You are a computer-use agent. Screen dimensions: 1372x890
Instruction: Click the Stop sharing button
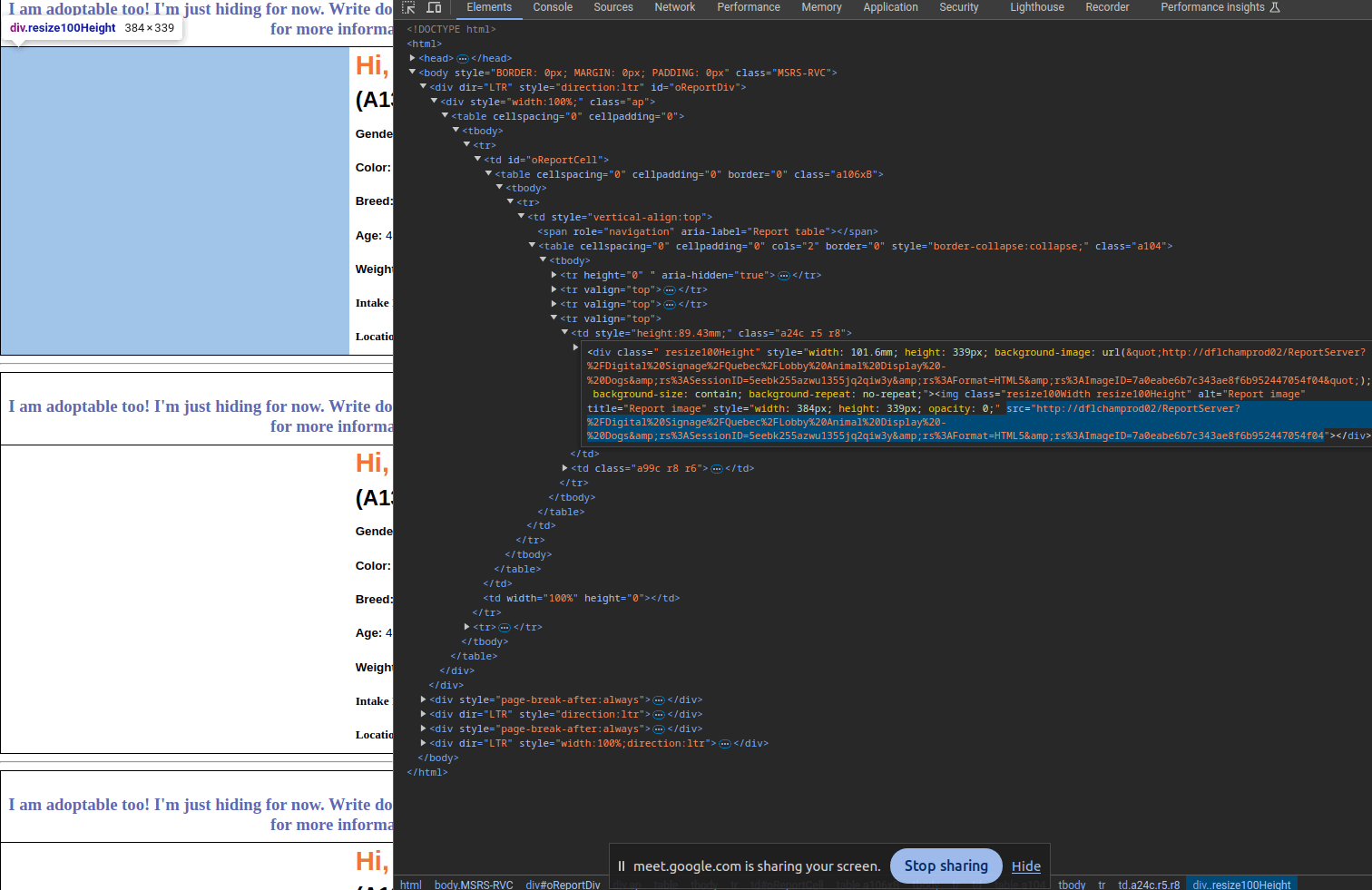click(x=946, y=866)
